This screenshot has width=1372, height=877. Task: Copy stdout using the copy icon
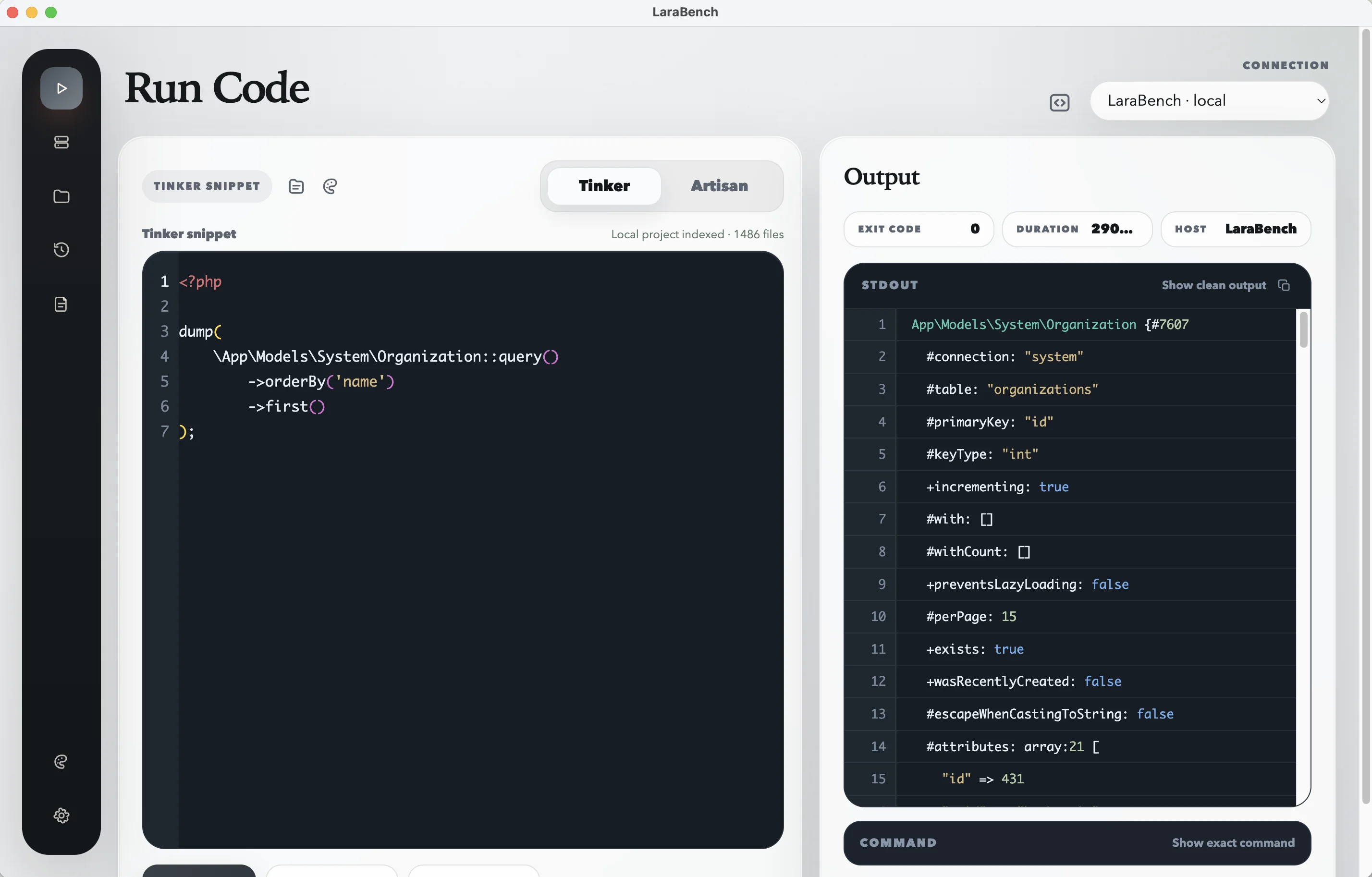(x=1284, y=285)
